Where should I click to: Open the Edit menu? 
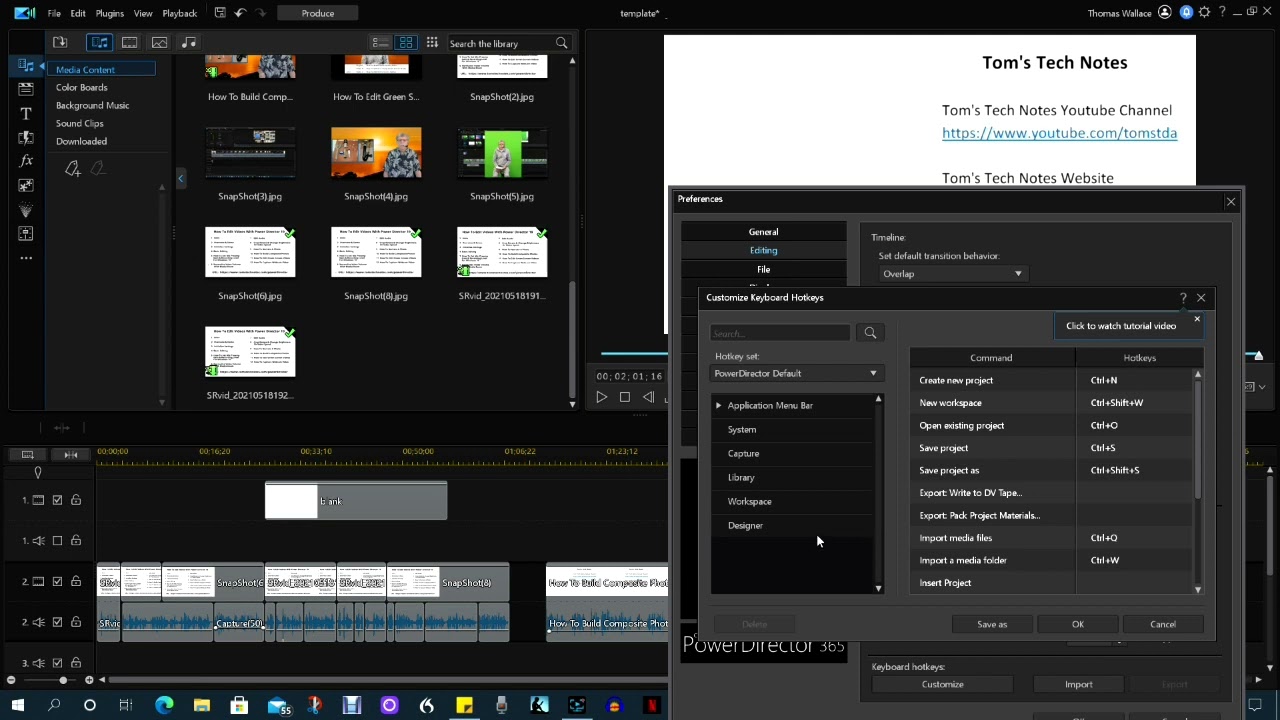78,13
